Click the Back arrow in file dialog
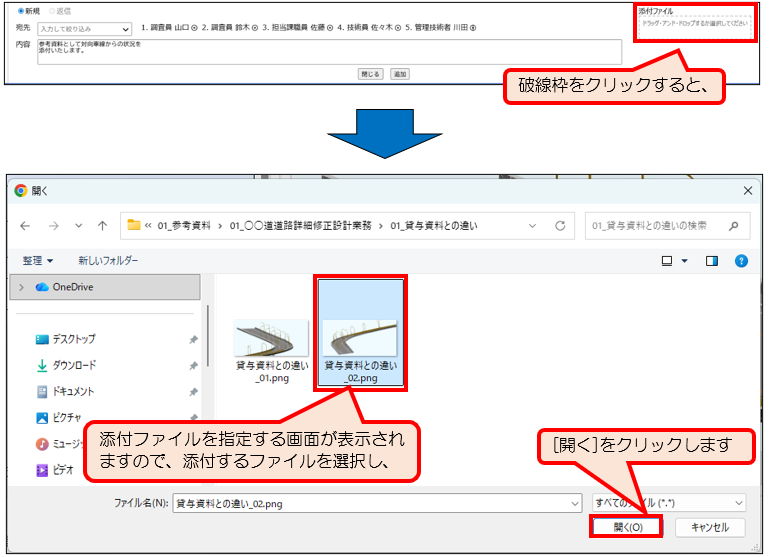The image size is (771, 557). point(25,226)
